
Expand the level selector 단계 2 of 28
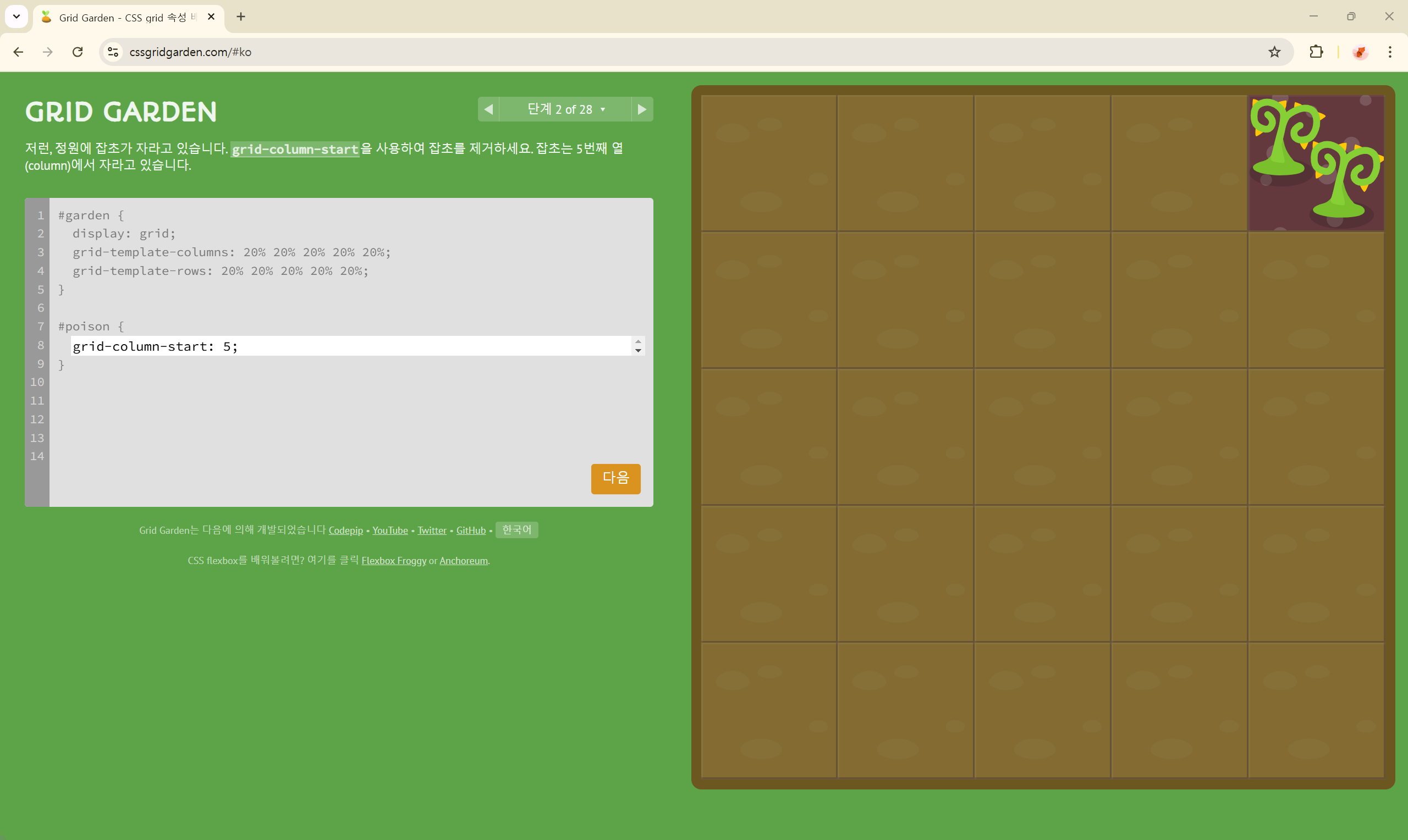pyautogui.click(x=565, y=109)
